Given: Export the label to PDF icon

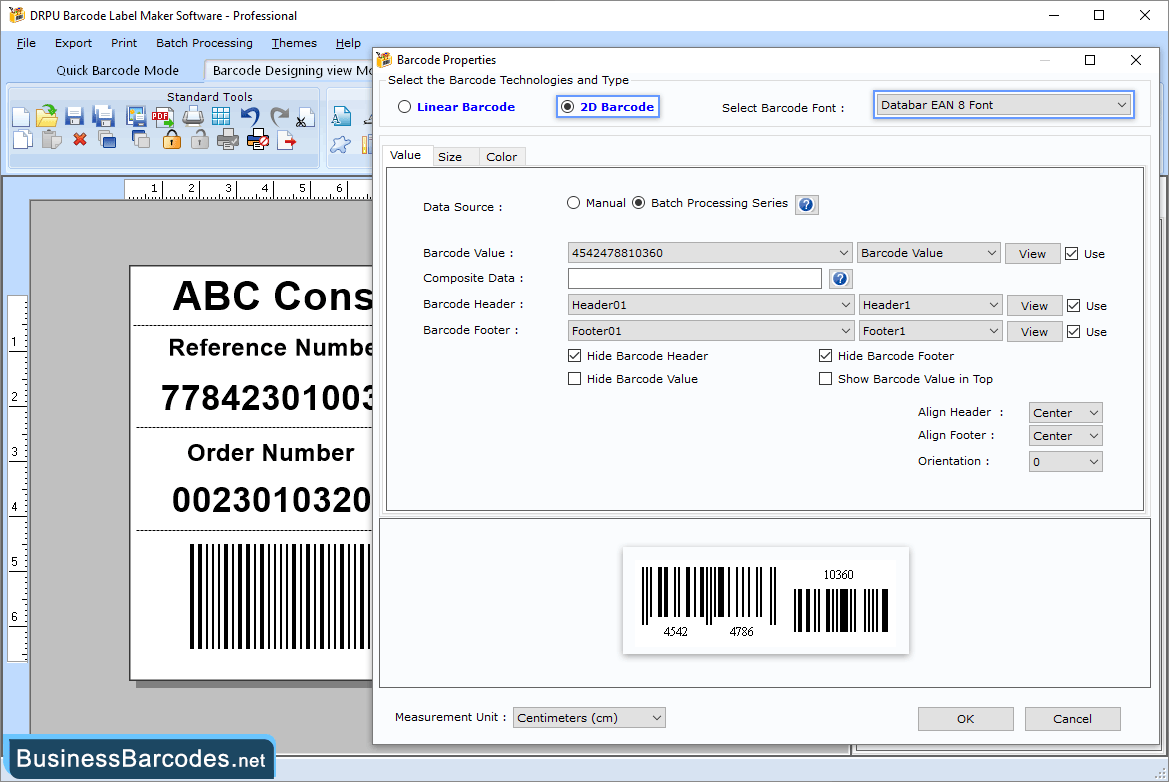Looking at the screenshot, I should tap(163, 116).
